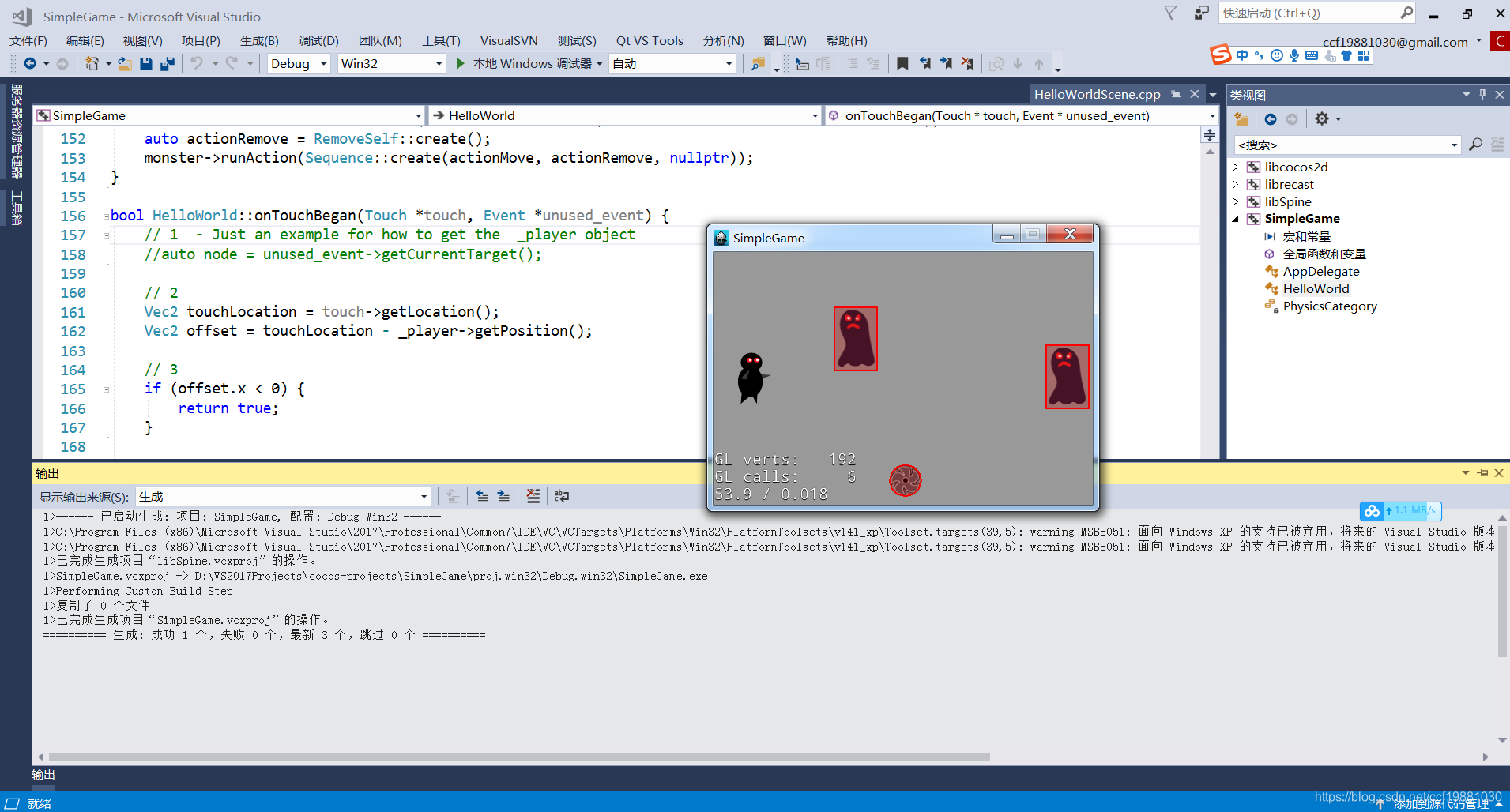Undo the last edit with the undo arrow
Viewport: 1510px width, 812px height.
coord(197,64)
